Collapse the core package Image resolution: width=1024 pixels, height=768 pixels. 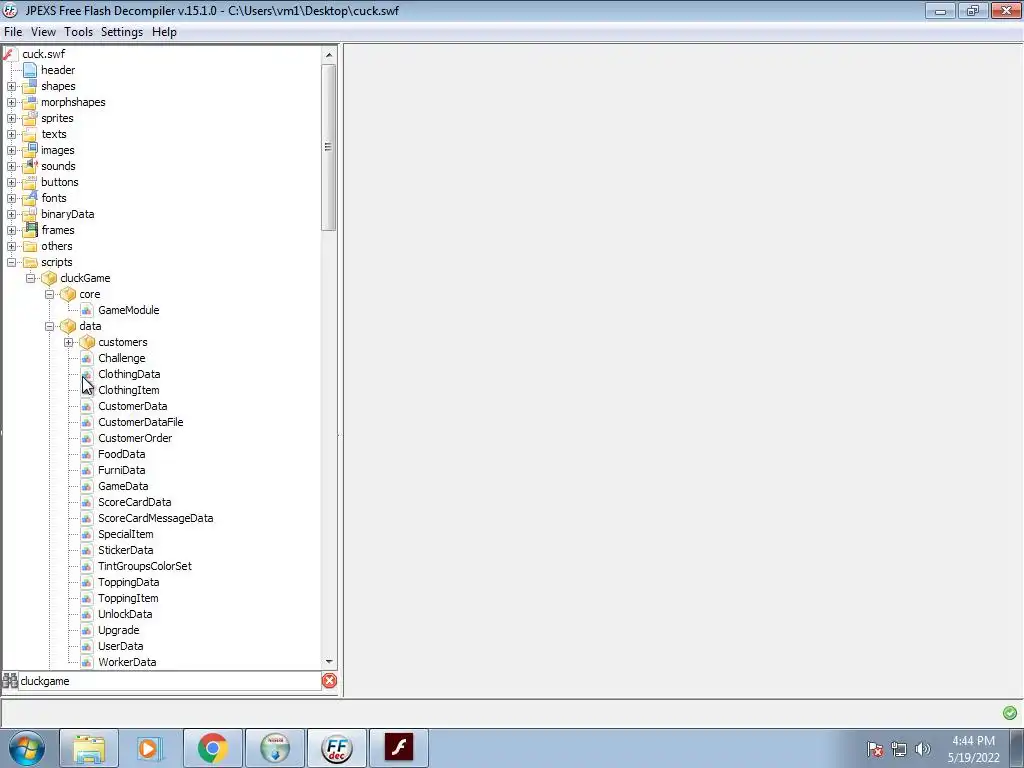tap(50, 295)
